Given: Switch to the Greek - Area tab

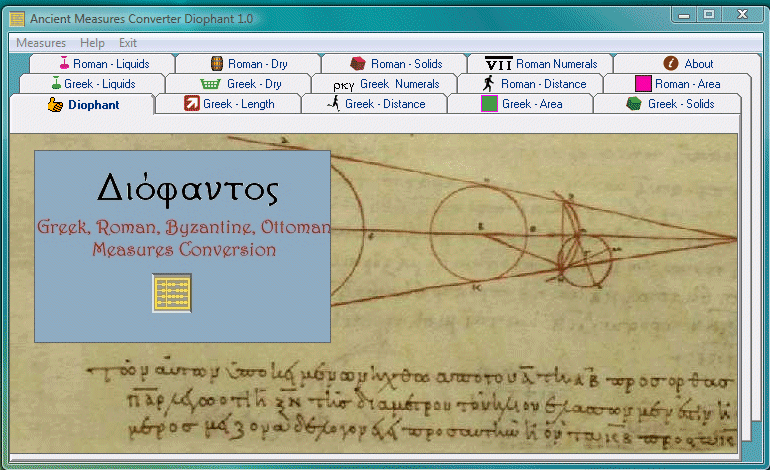Looking at the screenshot, I should click(521, 104).
